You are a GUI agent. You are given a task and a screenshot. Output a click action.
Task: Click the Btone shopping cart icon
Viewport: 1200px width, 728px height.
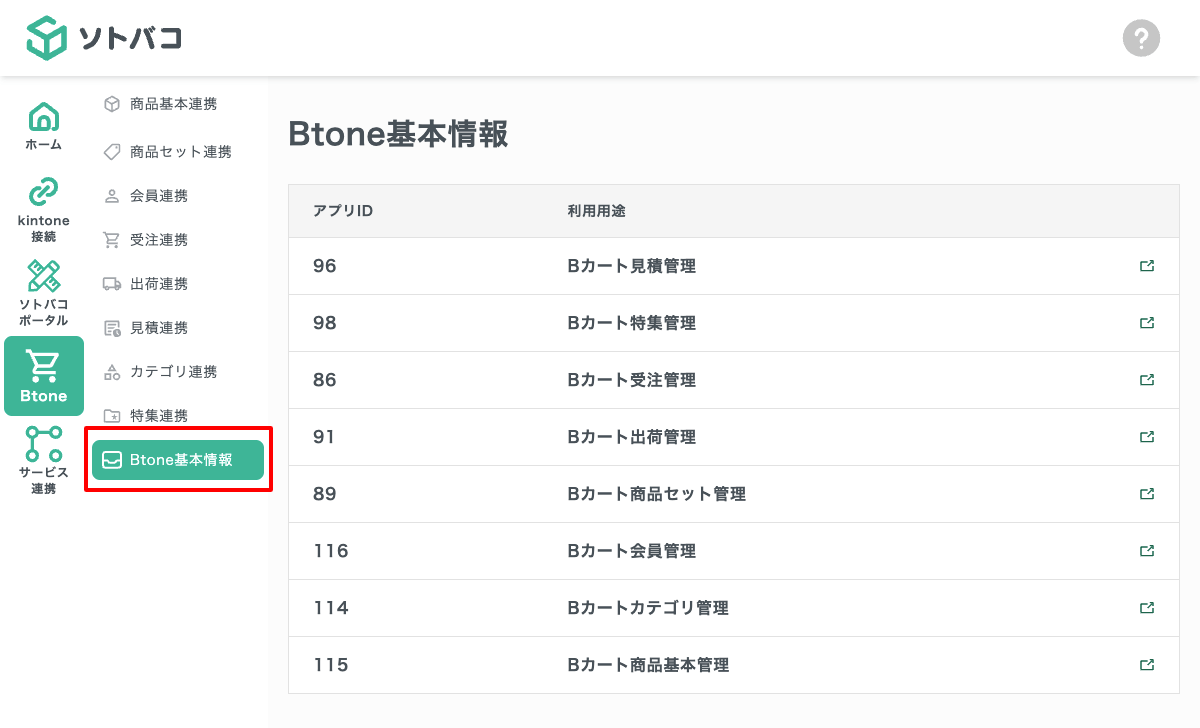(44, 366)
